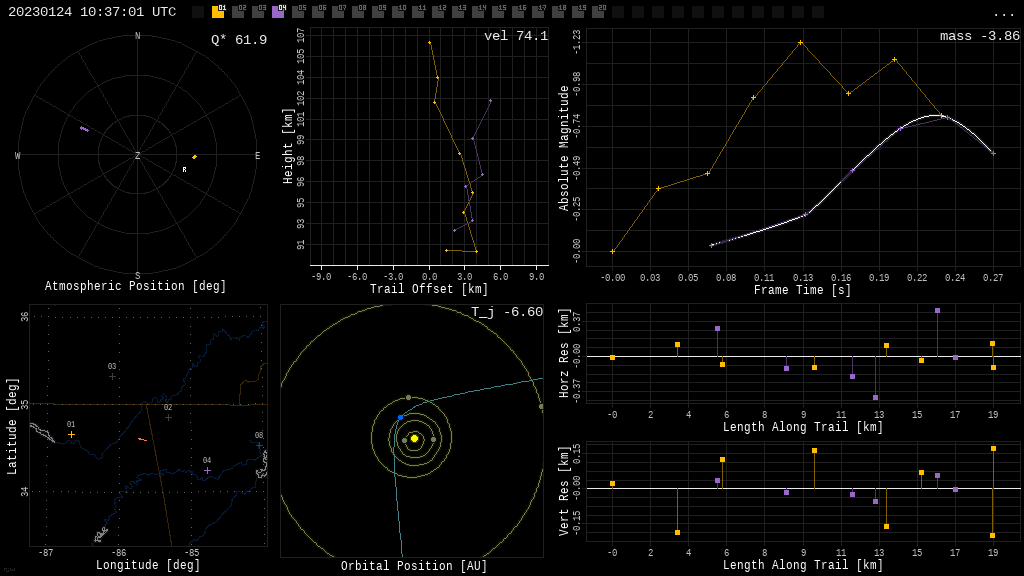This screenshot has height=576, width=1024.
Task: Click the T_j -6.60 readout
Action: tap(507, 312)
